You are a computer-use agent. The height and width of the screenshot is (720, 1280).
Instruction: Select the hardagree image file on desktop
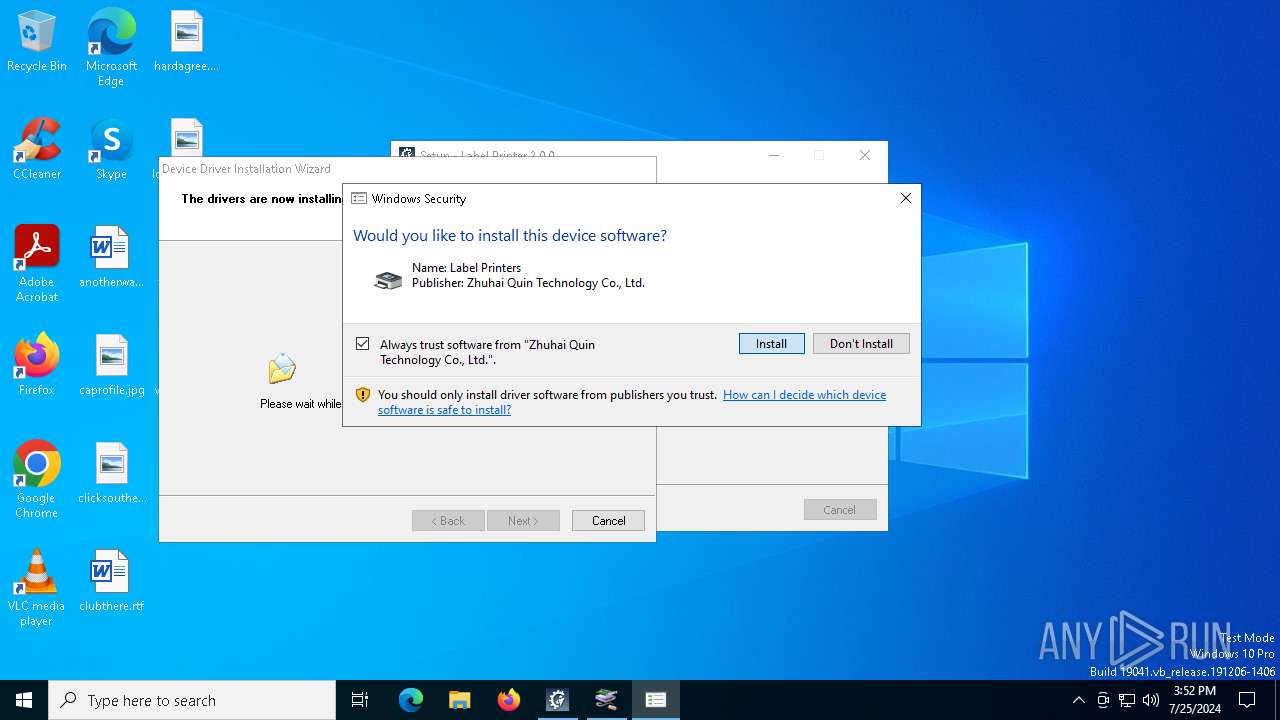[x=186, y=42]
